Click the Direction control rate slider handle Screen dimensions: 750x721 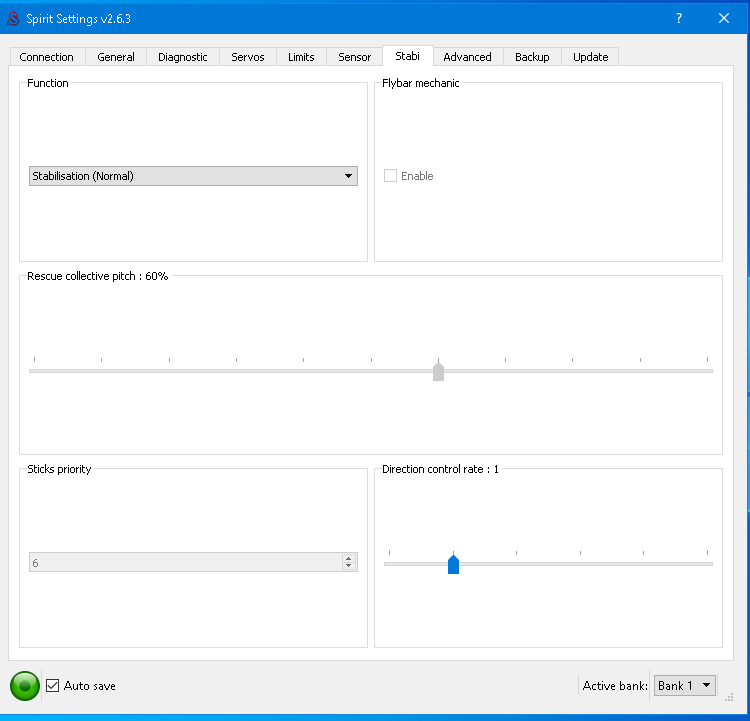point(453,565)
